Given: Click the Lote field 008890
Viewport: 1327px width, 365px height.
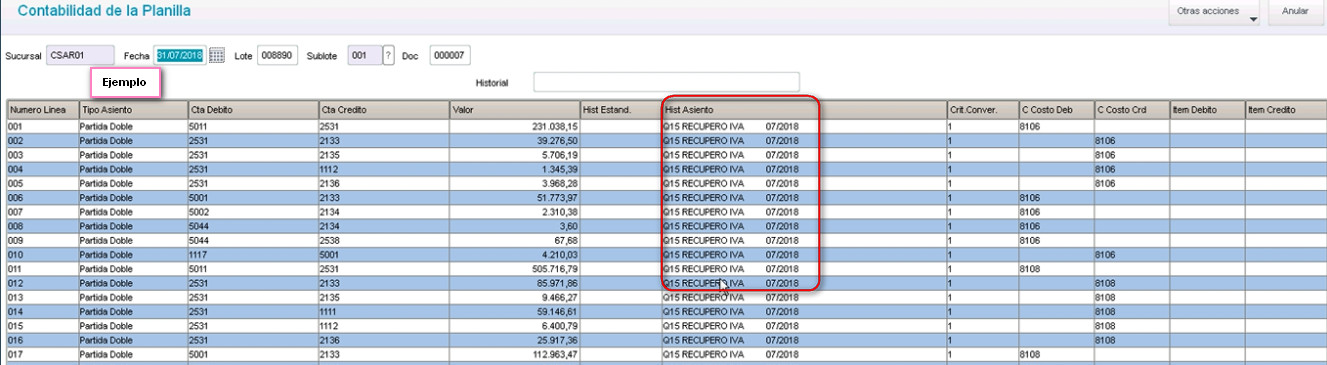Looking at the screenshot, I should pyautogui.click(x=277, y=56).
